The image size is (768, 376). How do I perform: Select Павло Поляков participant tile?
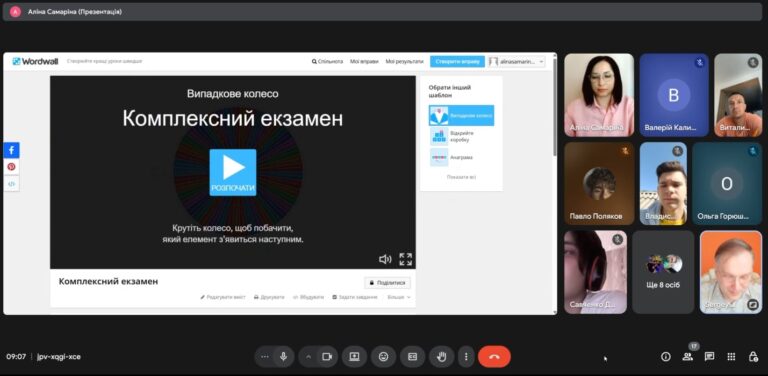[599, 184]
